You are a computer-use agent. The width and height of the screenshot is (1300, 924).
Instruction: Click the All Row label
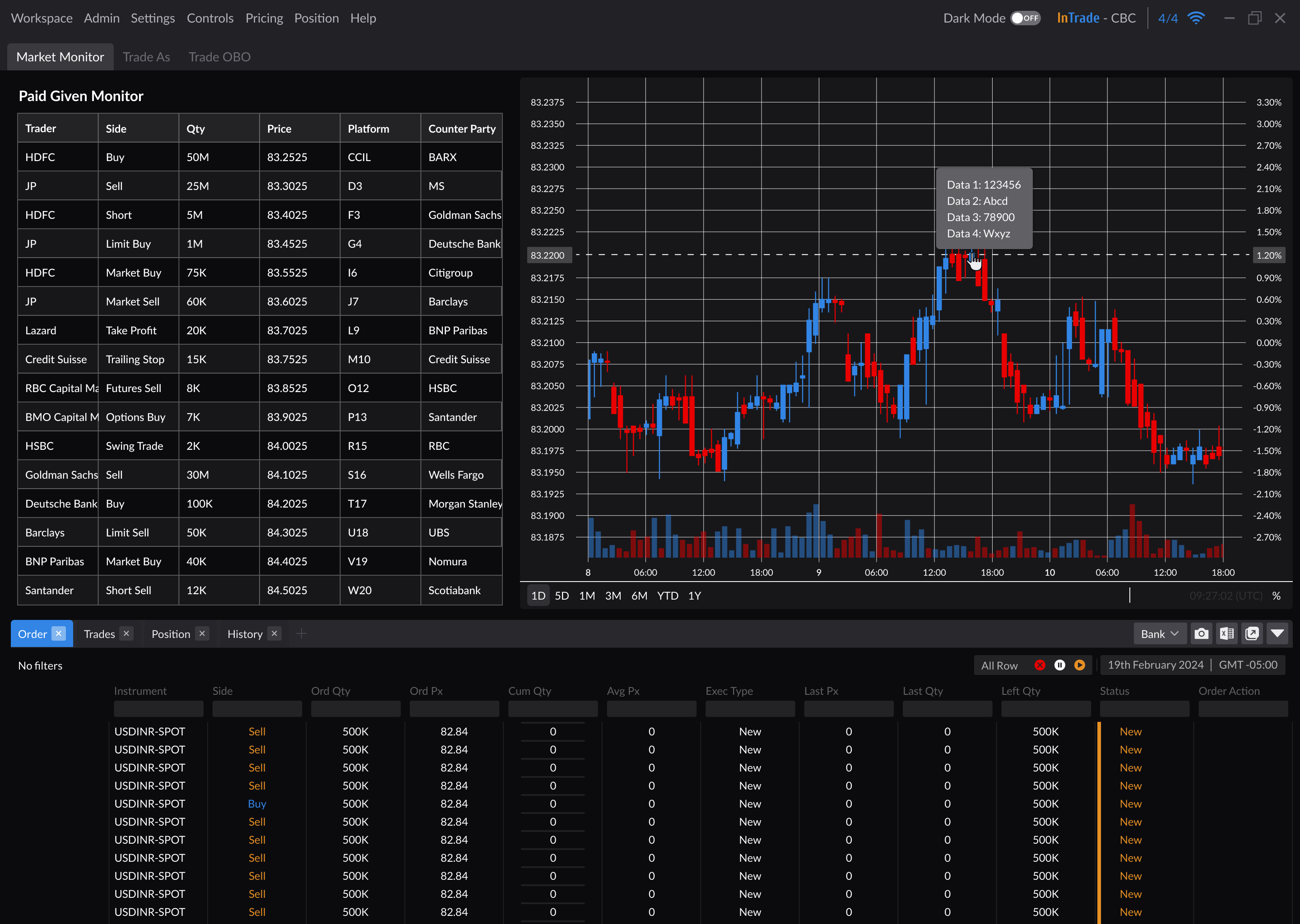tap(999, 665)
